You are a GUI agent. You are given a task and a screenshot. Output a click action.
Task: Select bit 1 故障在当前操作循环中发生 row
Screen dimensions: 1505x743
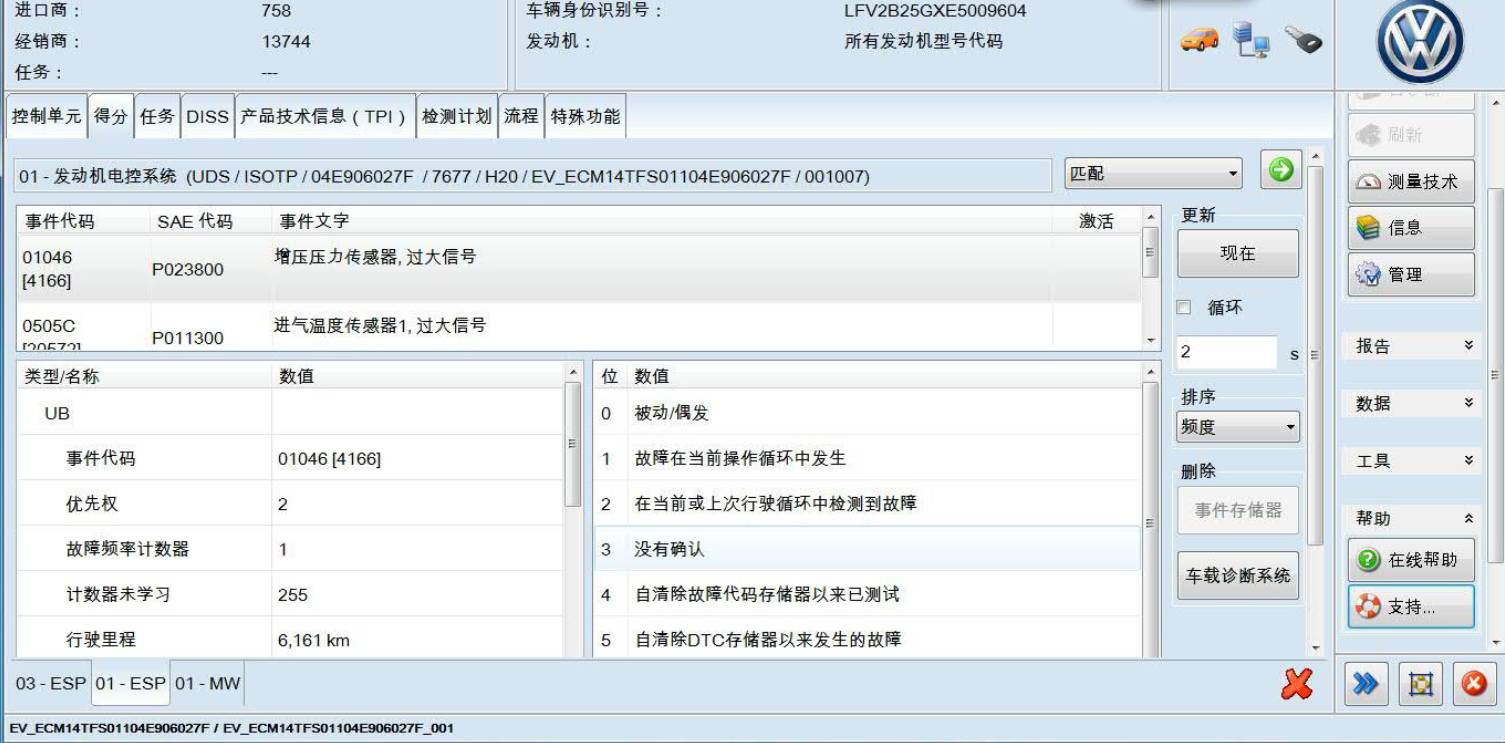pos(867,458)
